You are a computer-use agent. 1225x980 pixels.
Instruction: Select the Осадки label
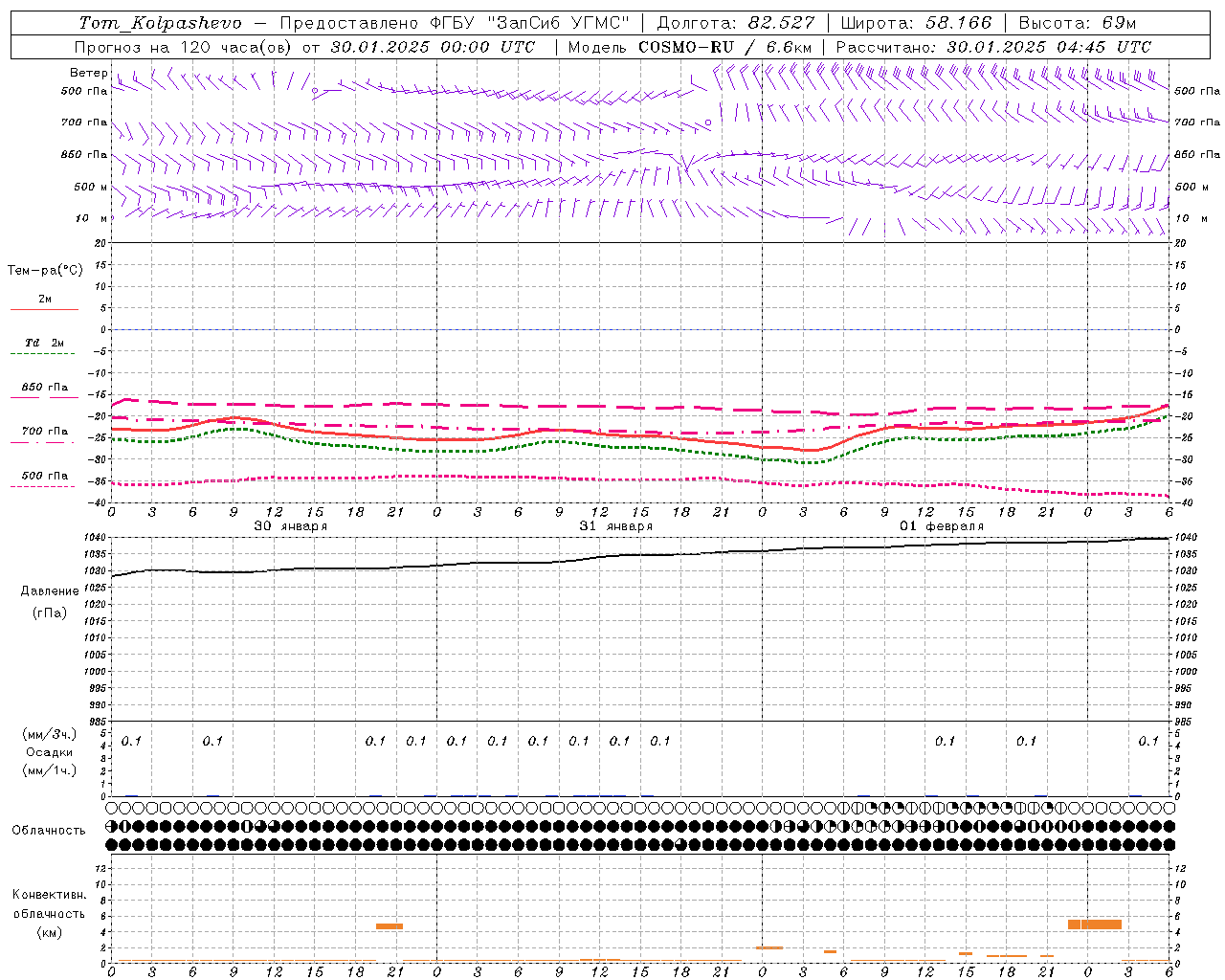pyautogui.click(x=50, y=752)
